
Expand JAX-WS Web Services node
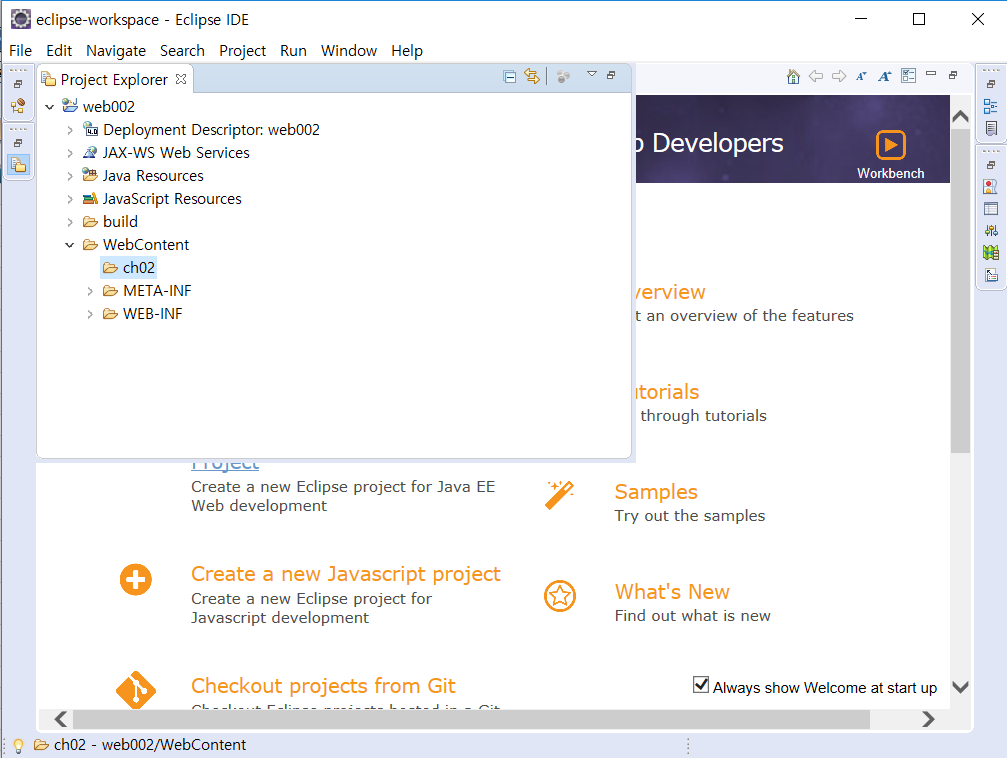pyautogui.click(x=70, y=154)
